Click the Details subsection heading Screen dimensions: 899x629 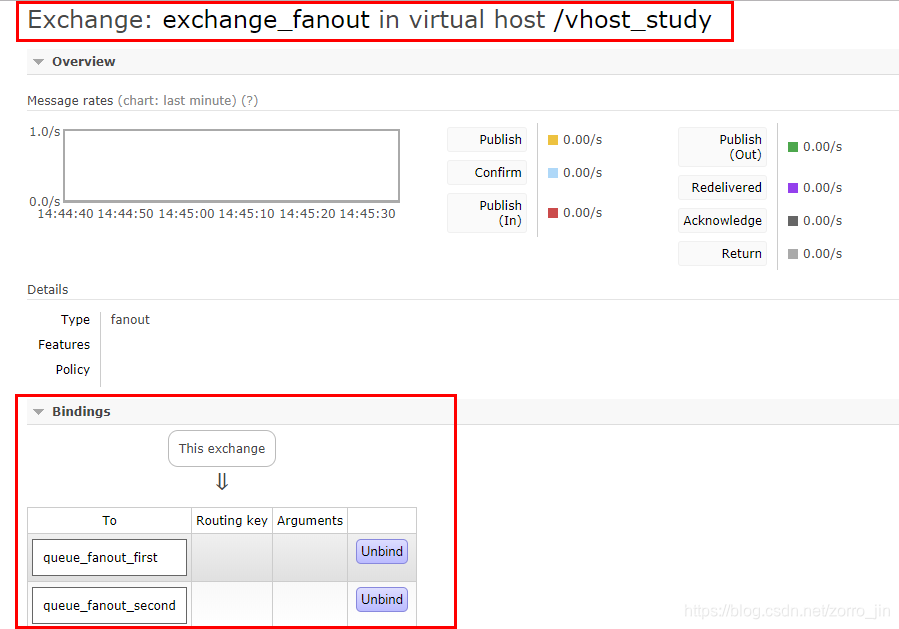coord(48,290)
